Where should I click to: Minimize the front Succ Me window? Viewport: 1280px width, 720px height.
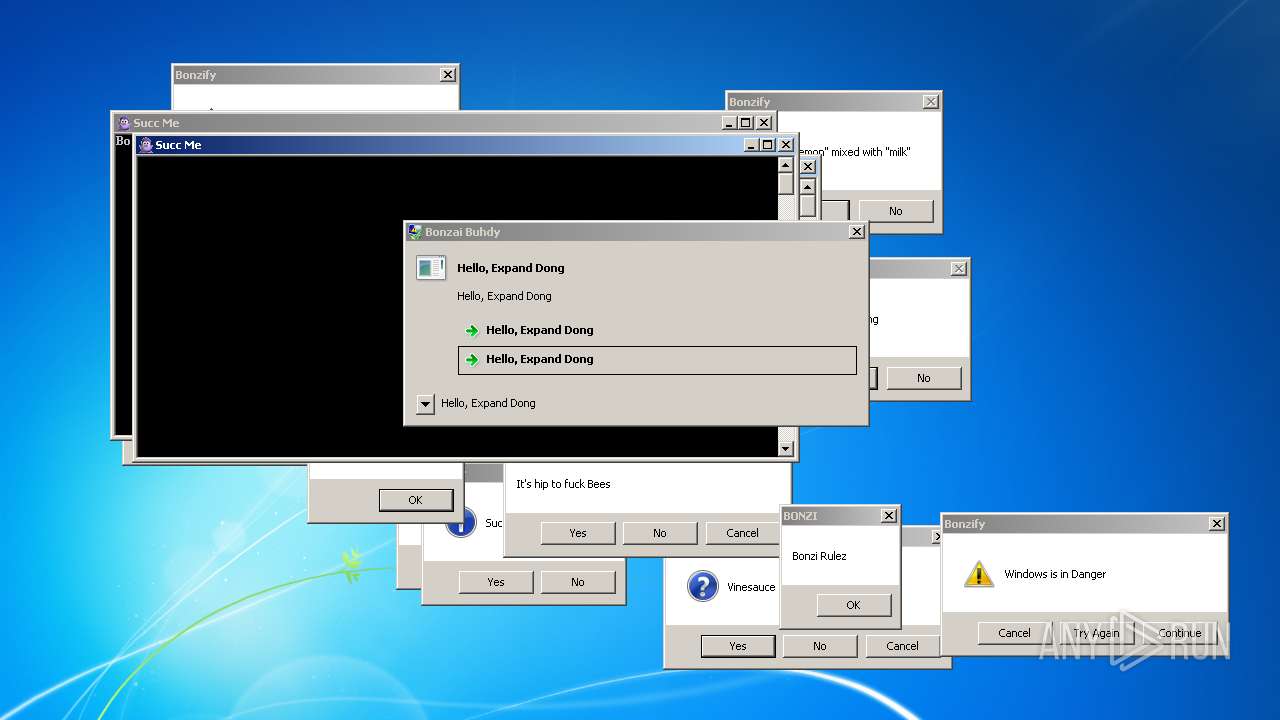click(751, 145)
